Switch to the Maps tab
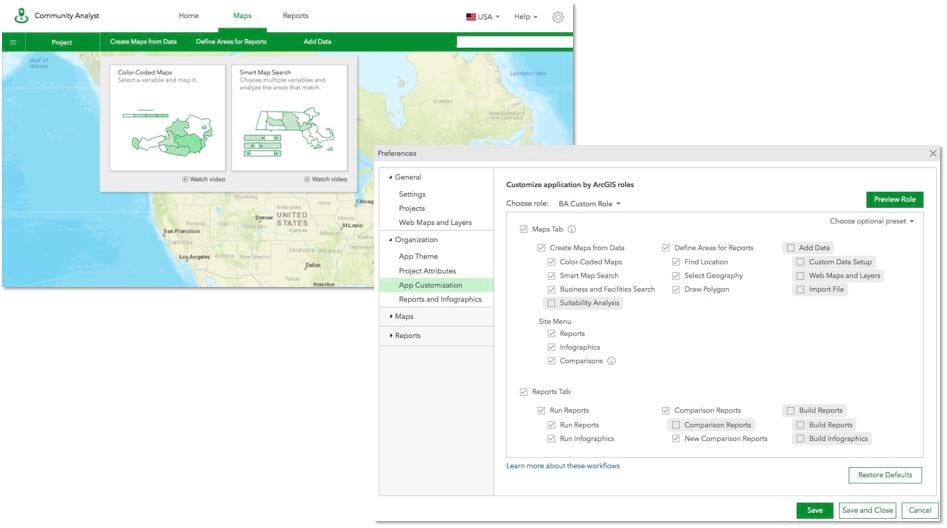This screenshot has width=947, height=528. tap(242, 16)
